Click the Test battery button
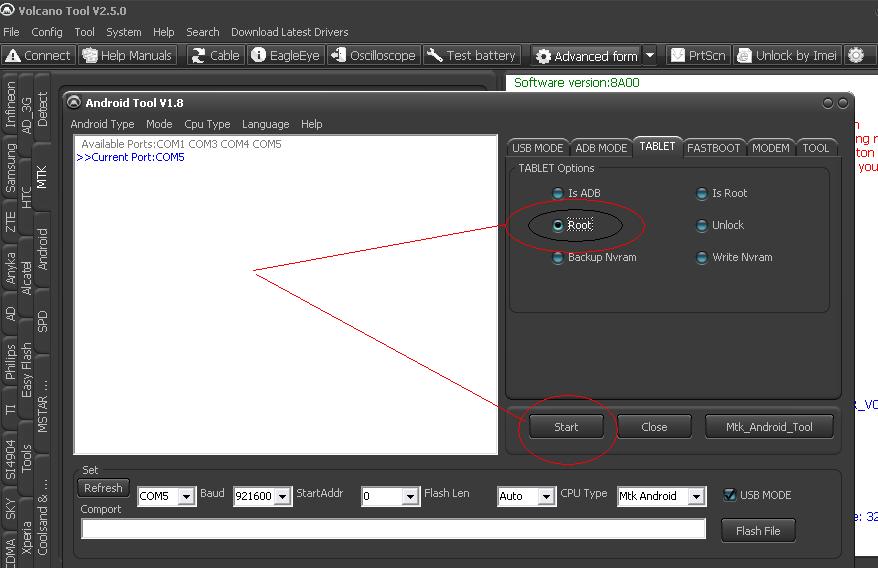Screen dimensions: 878x568 click(x=471, y=55)
